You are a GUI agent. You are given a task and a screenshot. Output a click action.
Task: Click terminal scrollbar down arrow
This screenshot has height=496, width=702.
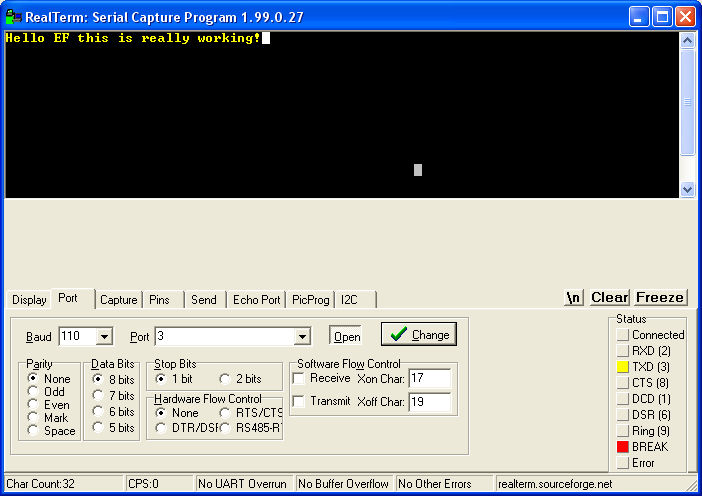click(x=687, y=189)
